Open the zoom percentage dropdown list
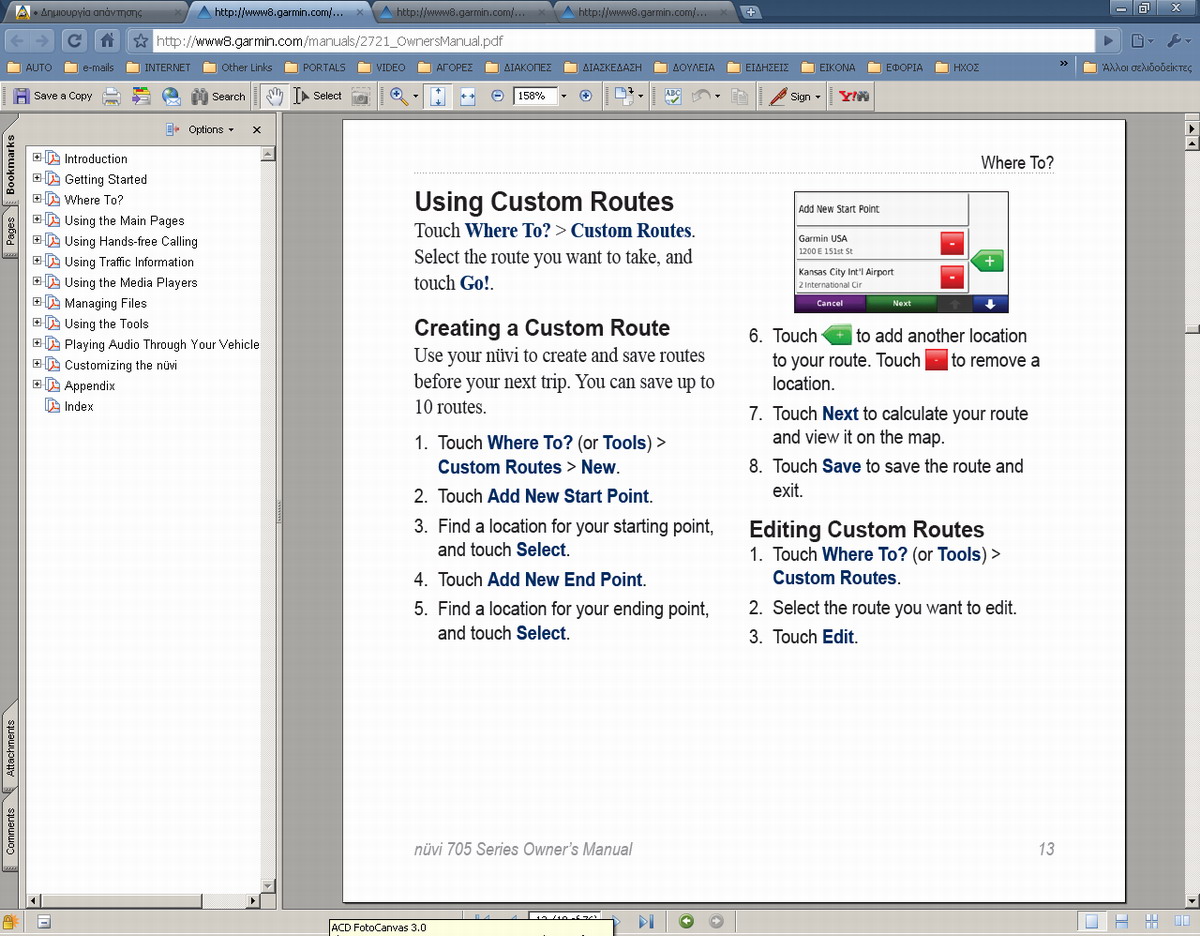This screenshot has width=1200, height=936. coord(564,96)
